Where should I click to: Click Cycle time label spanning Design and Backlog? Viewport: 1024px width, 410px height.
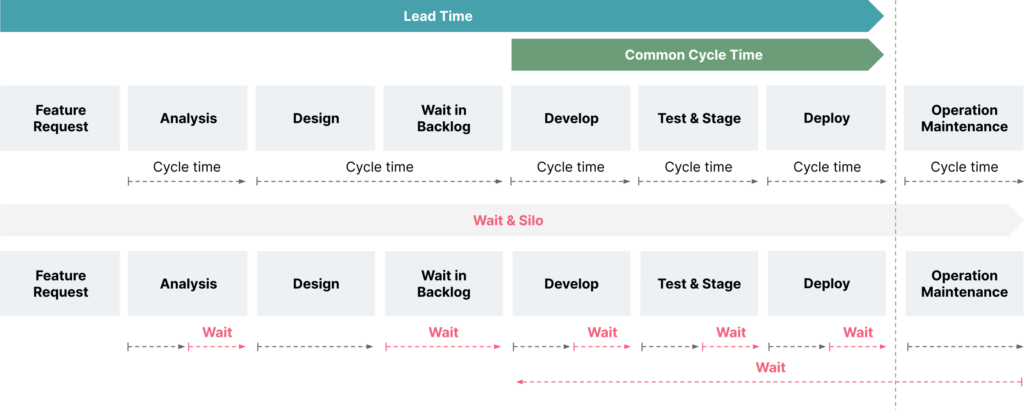pyautogui.click(x=379, y=167)
